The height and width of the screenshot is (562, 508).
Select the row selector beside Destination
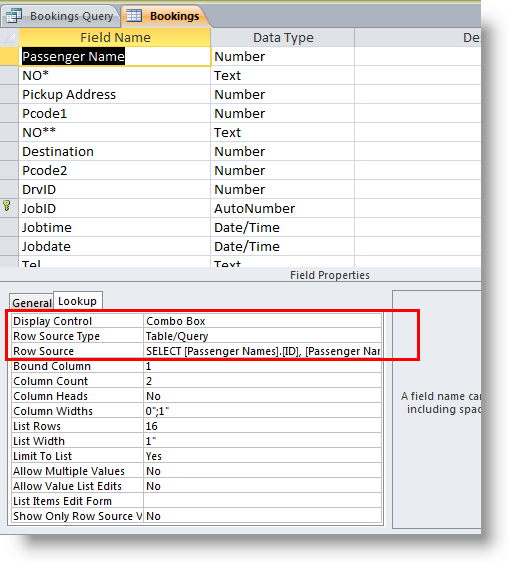click(x=9, y=152)
